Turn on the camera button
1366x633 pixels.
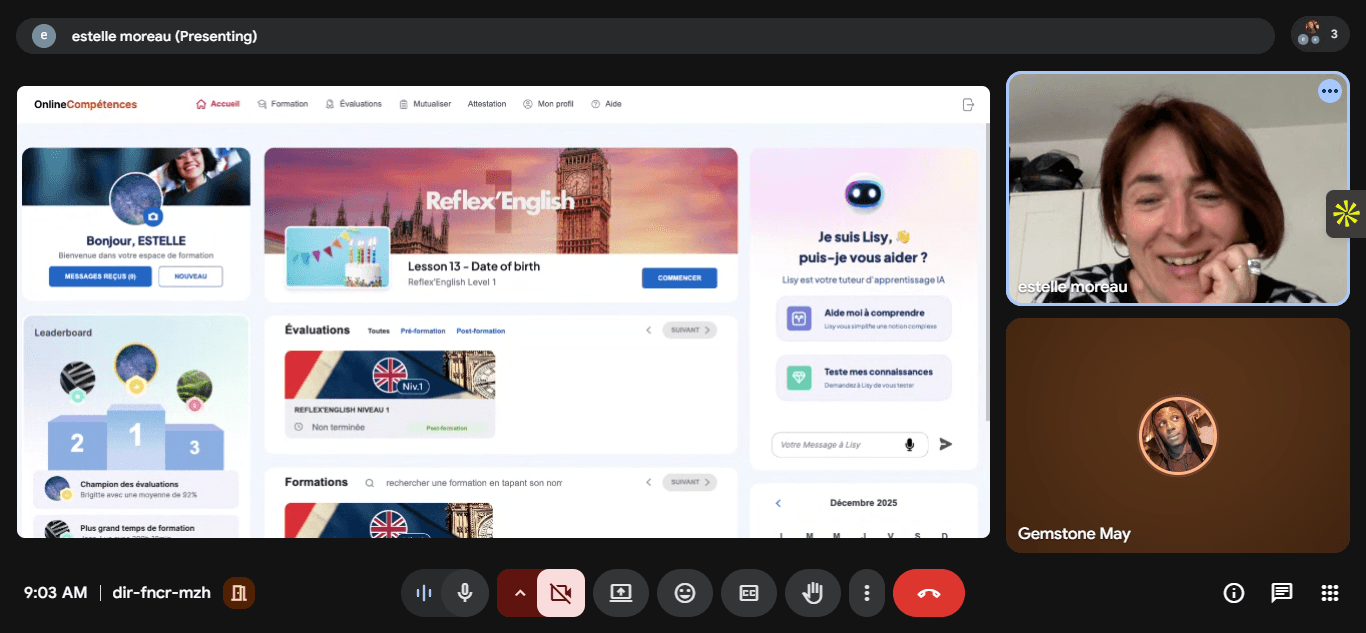561,593
